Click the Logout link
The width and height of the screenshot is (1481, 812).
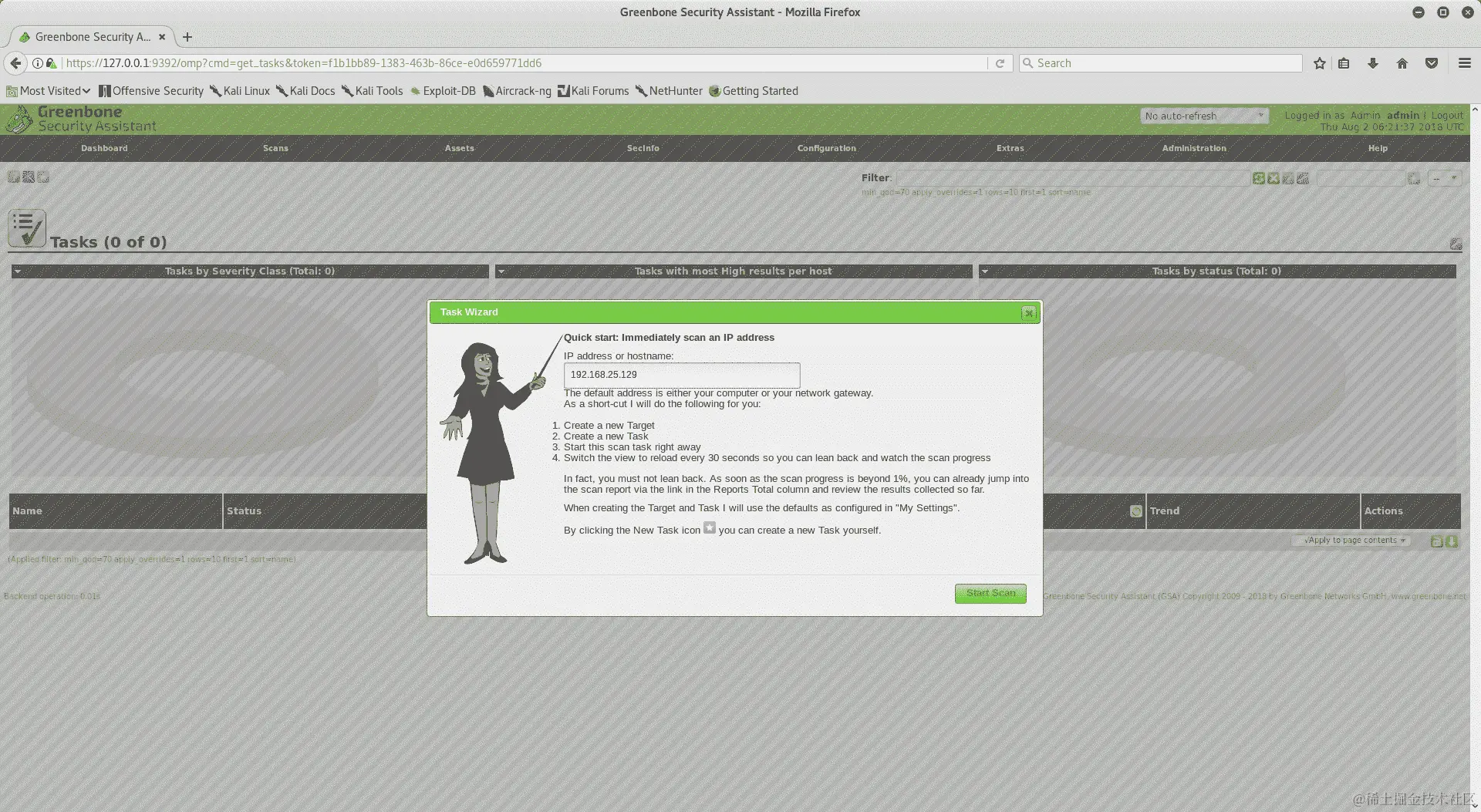point(1447,115)
